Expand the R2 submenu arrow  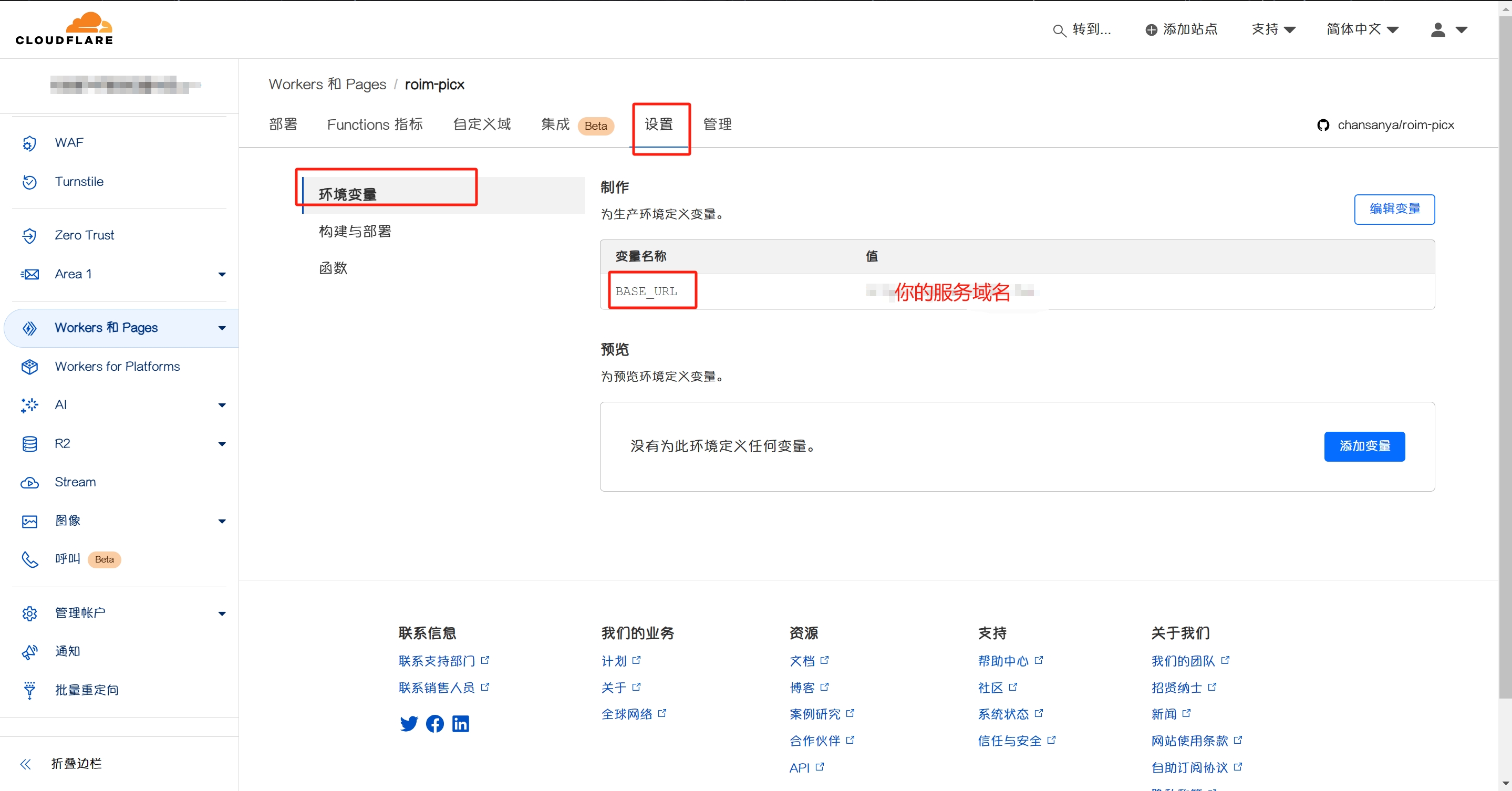tap(221, 444)
